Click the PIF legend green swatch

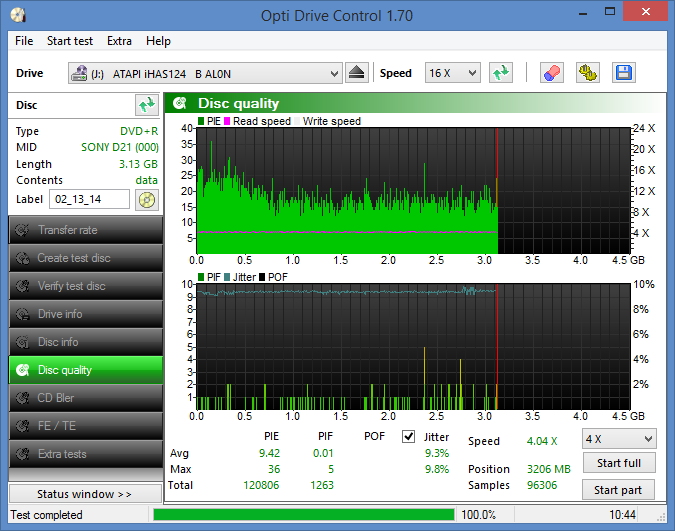[201, 277]
